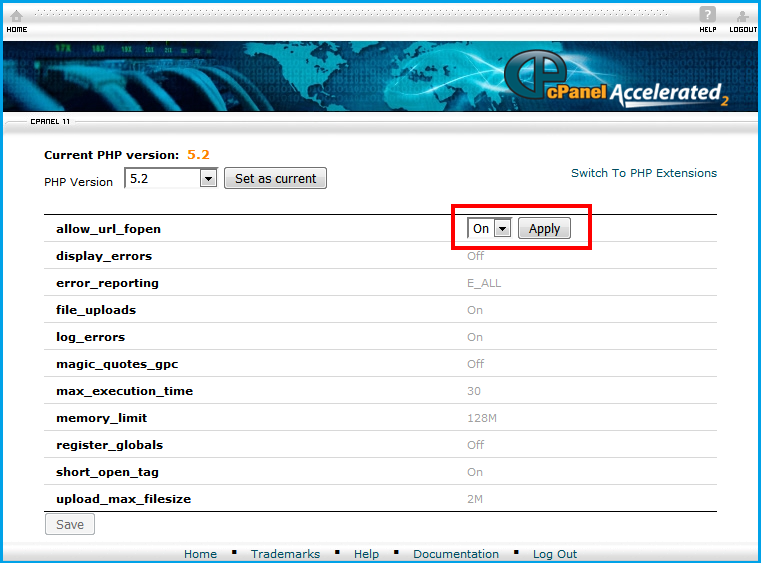Click the Home icon in top bar

pyautogui.click(x=16, y=16)
